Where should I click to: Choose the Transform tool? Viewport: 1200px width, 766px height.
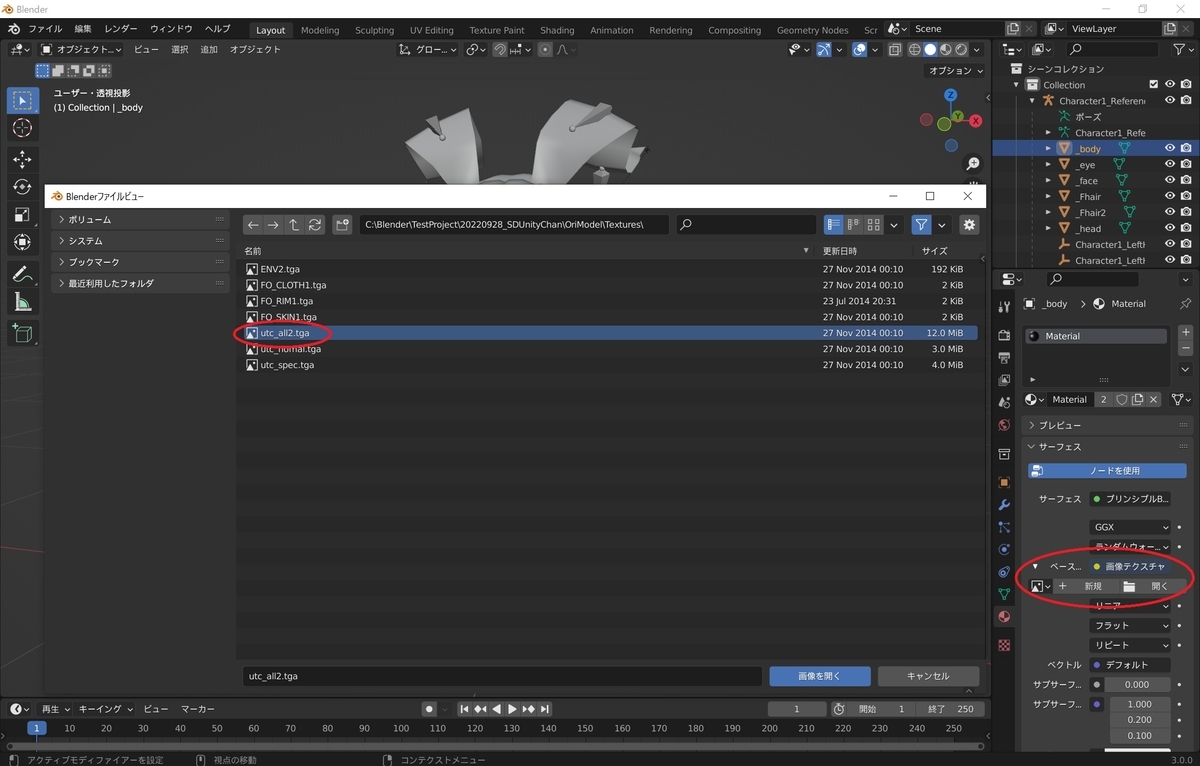22,242
